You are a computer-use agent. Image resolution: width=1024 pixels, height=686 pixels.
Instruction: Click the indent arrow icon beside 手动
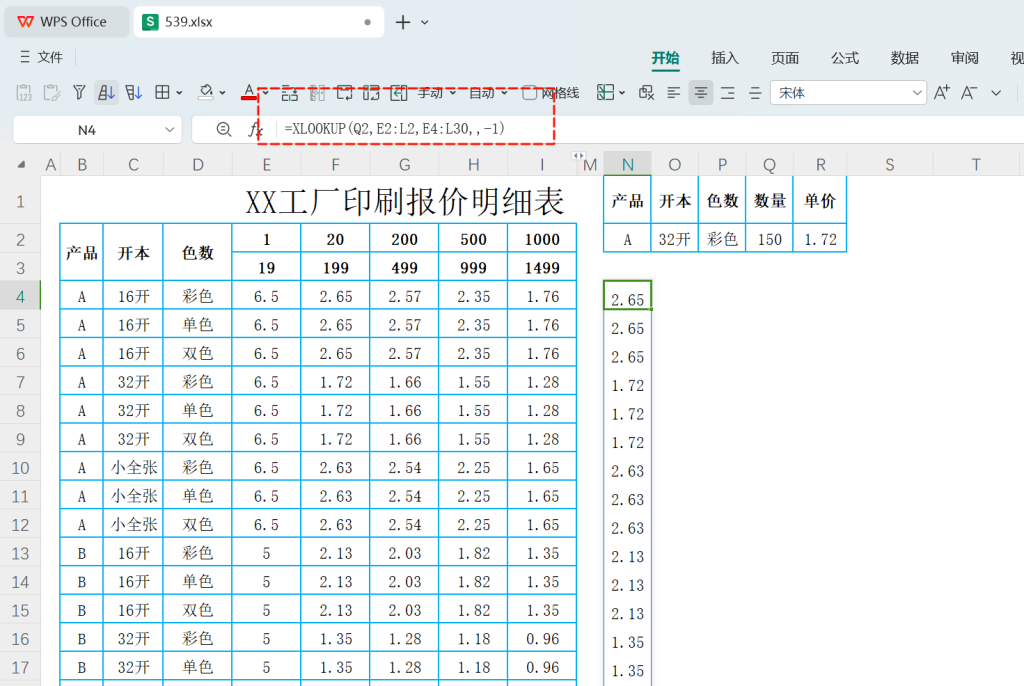(x=398, y=93)
